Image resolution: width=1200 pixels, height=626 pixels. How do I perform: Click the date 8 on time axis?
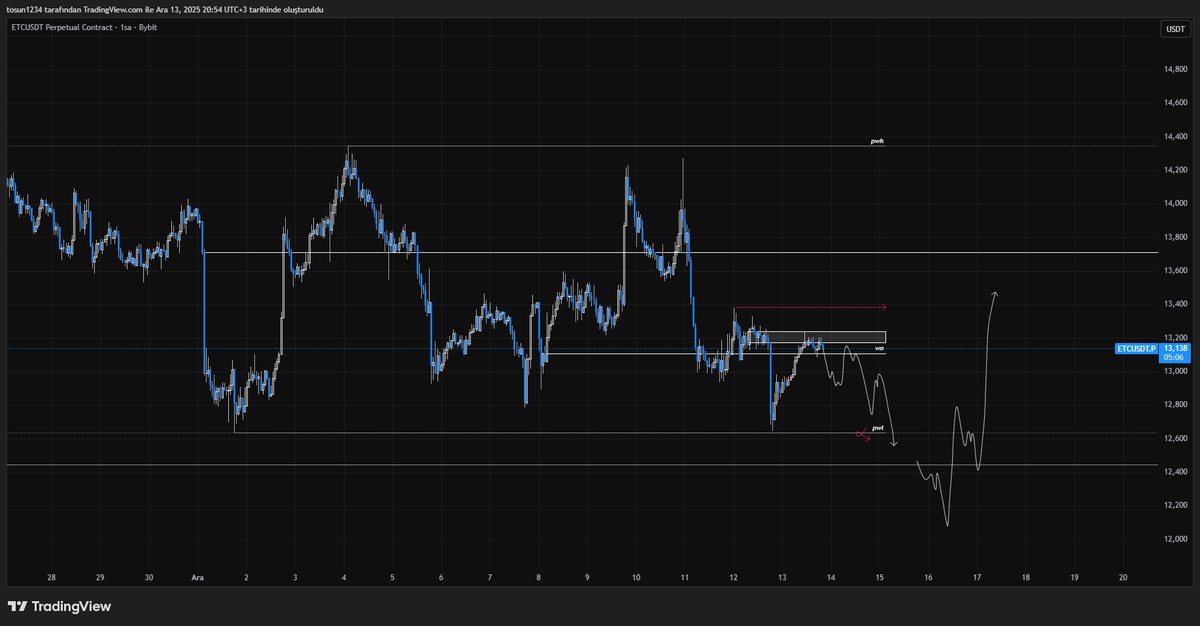tap(539, 577)
